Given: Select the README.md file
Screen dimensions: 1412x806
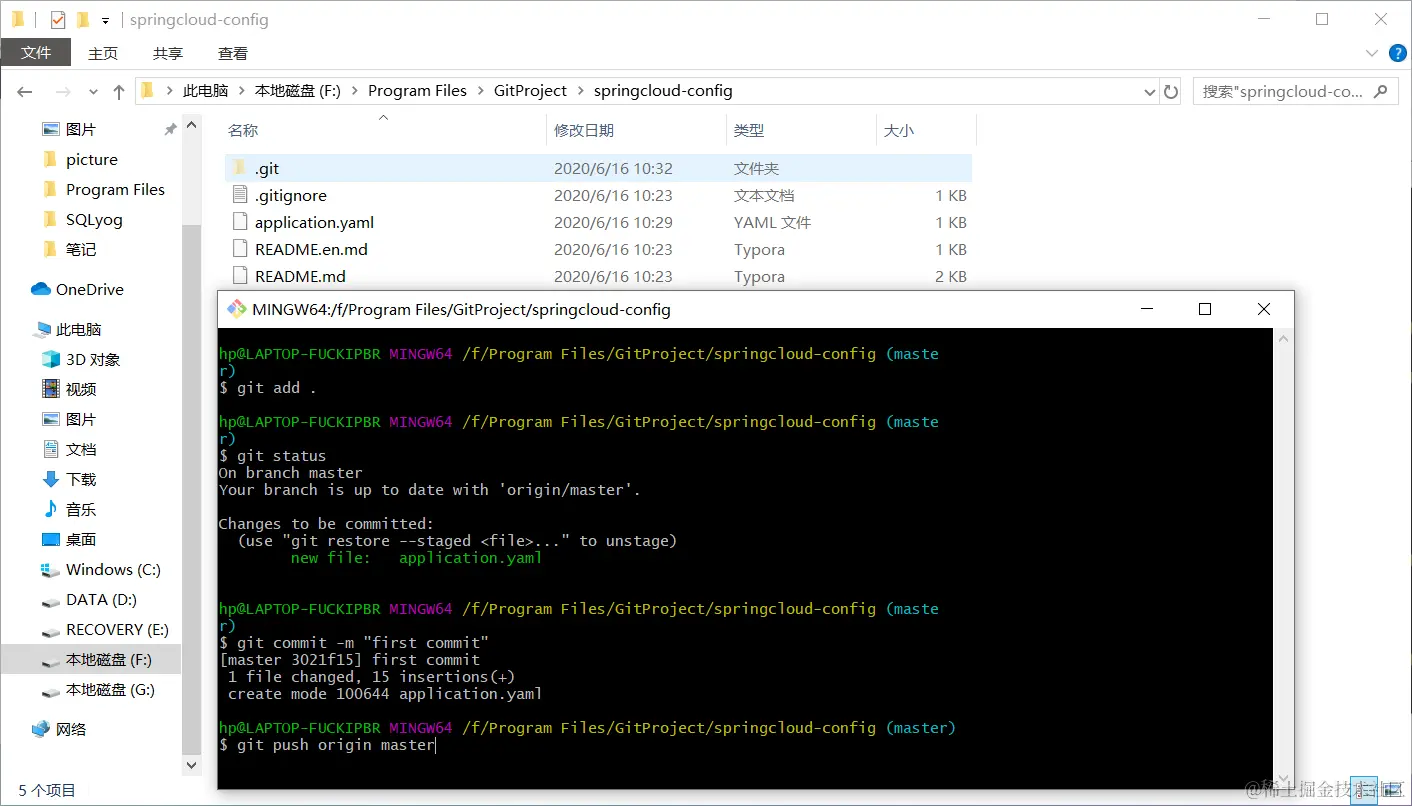Looking at the screenshot, I should 598,276.
